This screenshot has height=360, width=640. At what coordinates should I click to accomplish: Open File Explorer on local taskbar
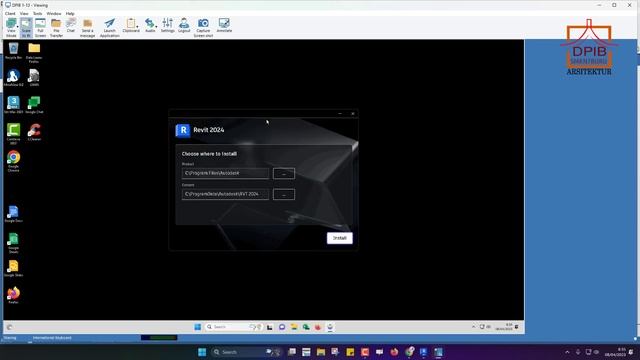[321, 352]
